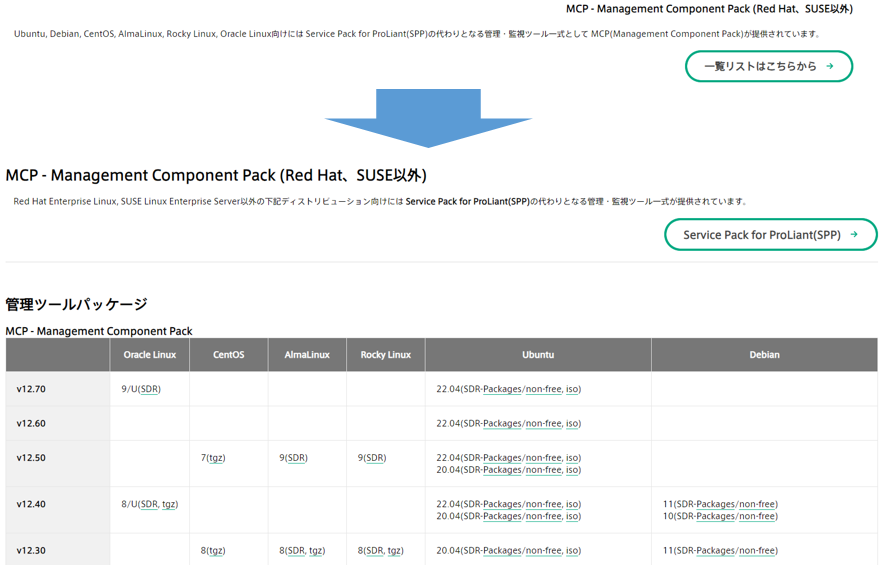
Task: Open Packages link for v12.30 Debian 11
Action: (x=715, y=550)
